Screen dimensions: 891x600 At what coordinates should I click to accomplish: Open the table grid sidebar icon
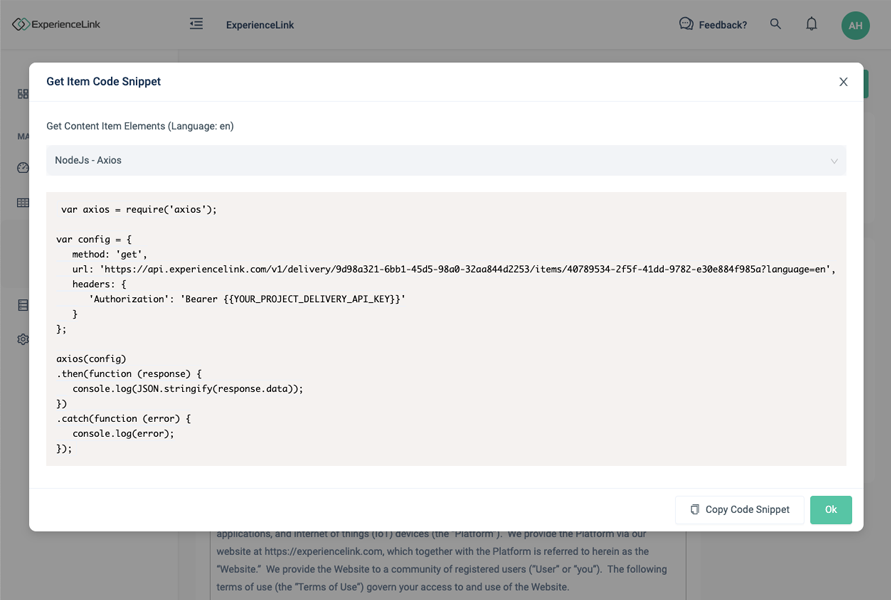[23, 203]
